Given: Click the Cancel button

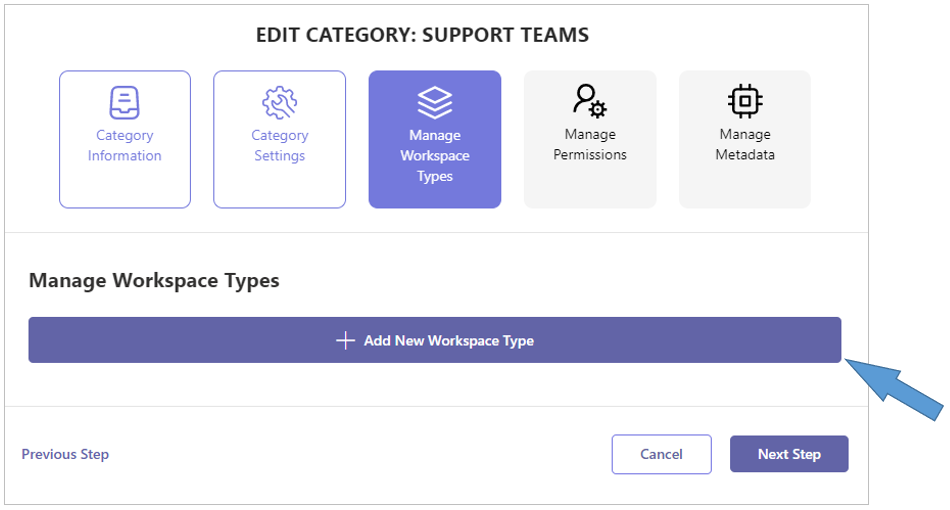Looking at the screenshot, I should click(662, 454).
